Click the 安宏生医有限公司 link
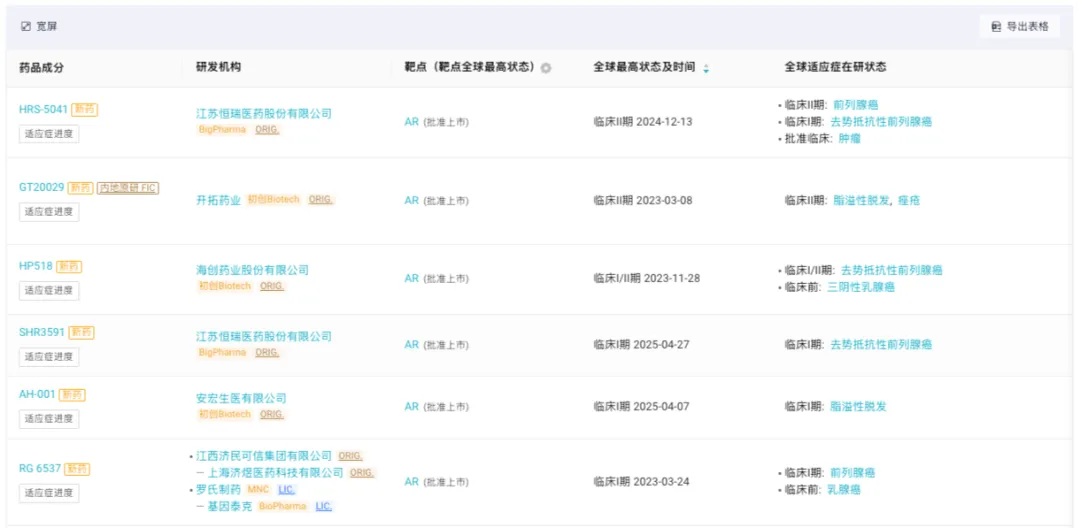The height and width of the screenshot is (528, 1080). pos(241,398)
